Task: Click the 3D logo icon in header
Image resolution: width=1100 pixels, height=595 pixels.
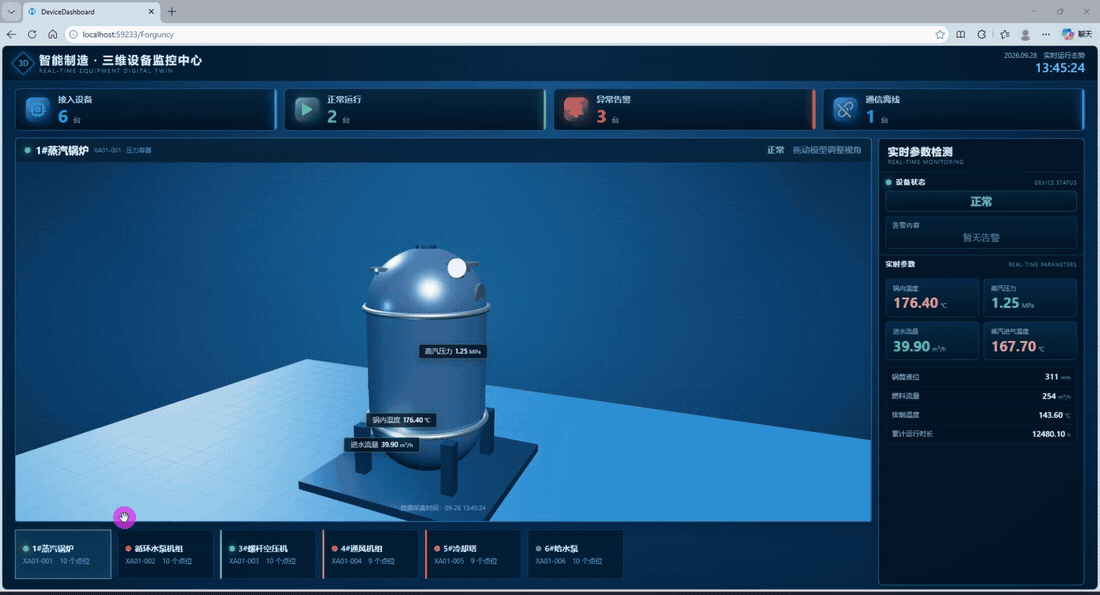Action: pos(23,63)
